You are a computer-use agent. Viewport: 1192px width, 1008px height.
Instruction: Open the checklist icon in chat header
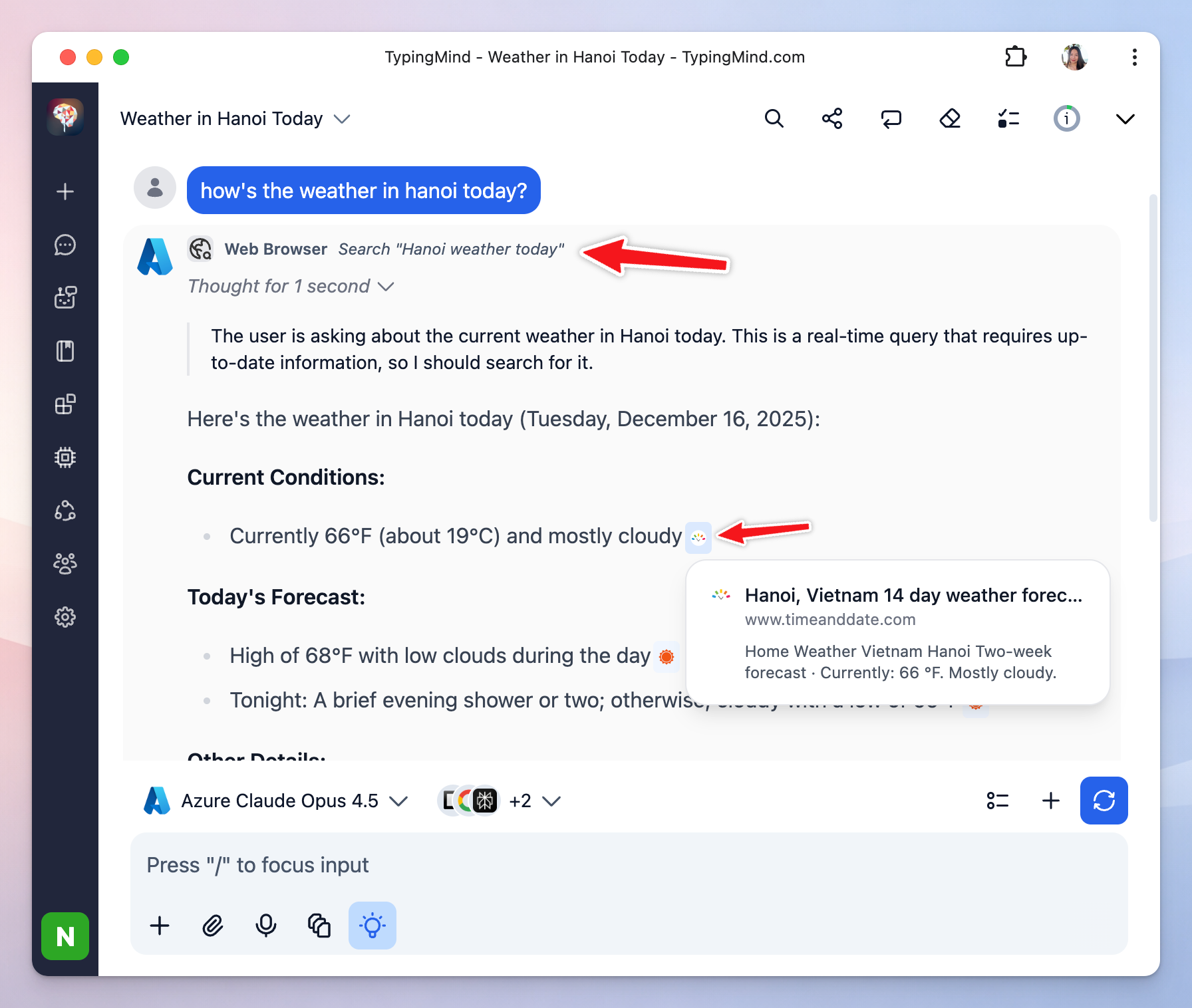pyautogui.click(x=1008, y=119)
